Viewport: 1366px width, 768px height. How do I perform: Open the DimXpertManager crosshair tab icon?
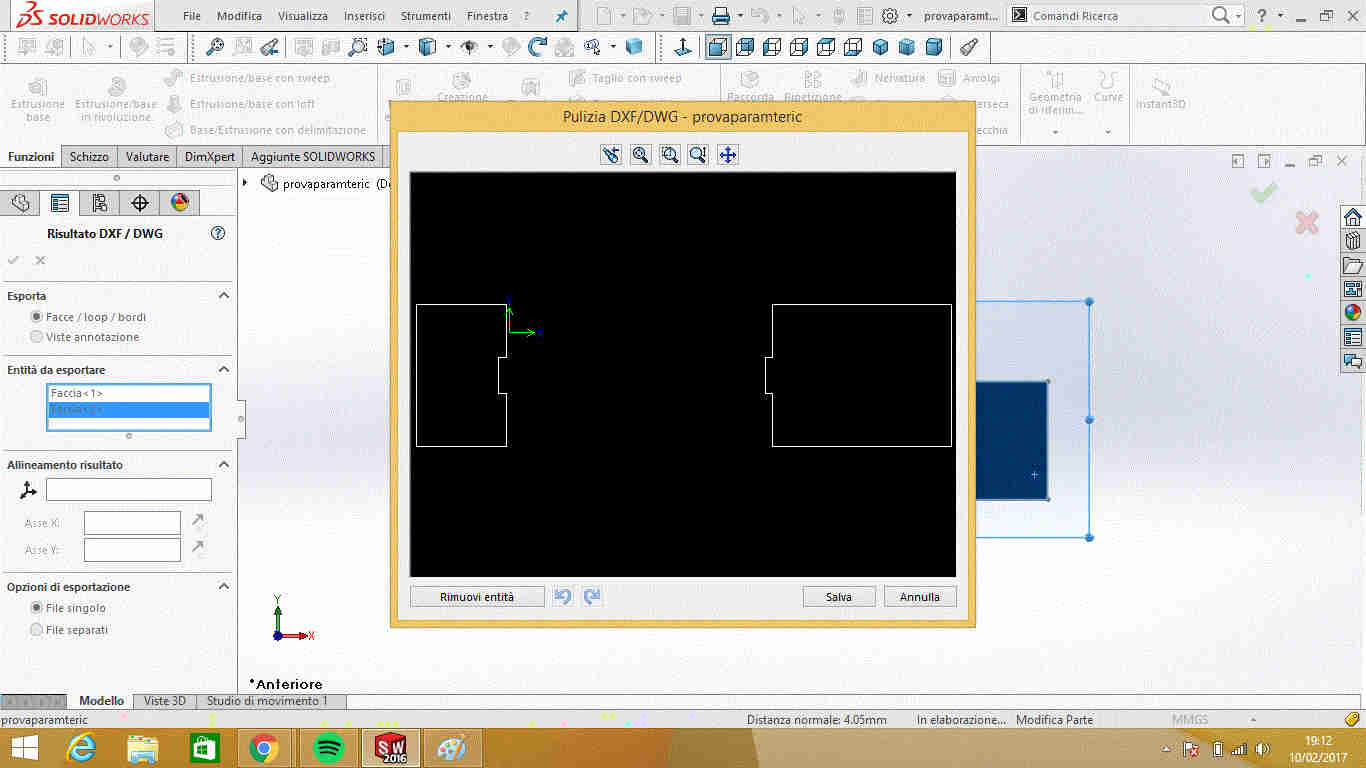[x=140, y=203]
